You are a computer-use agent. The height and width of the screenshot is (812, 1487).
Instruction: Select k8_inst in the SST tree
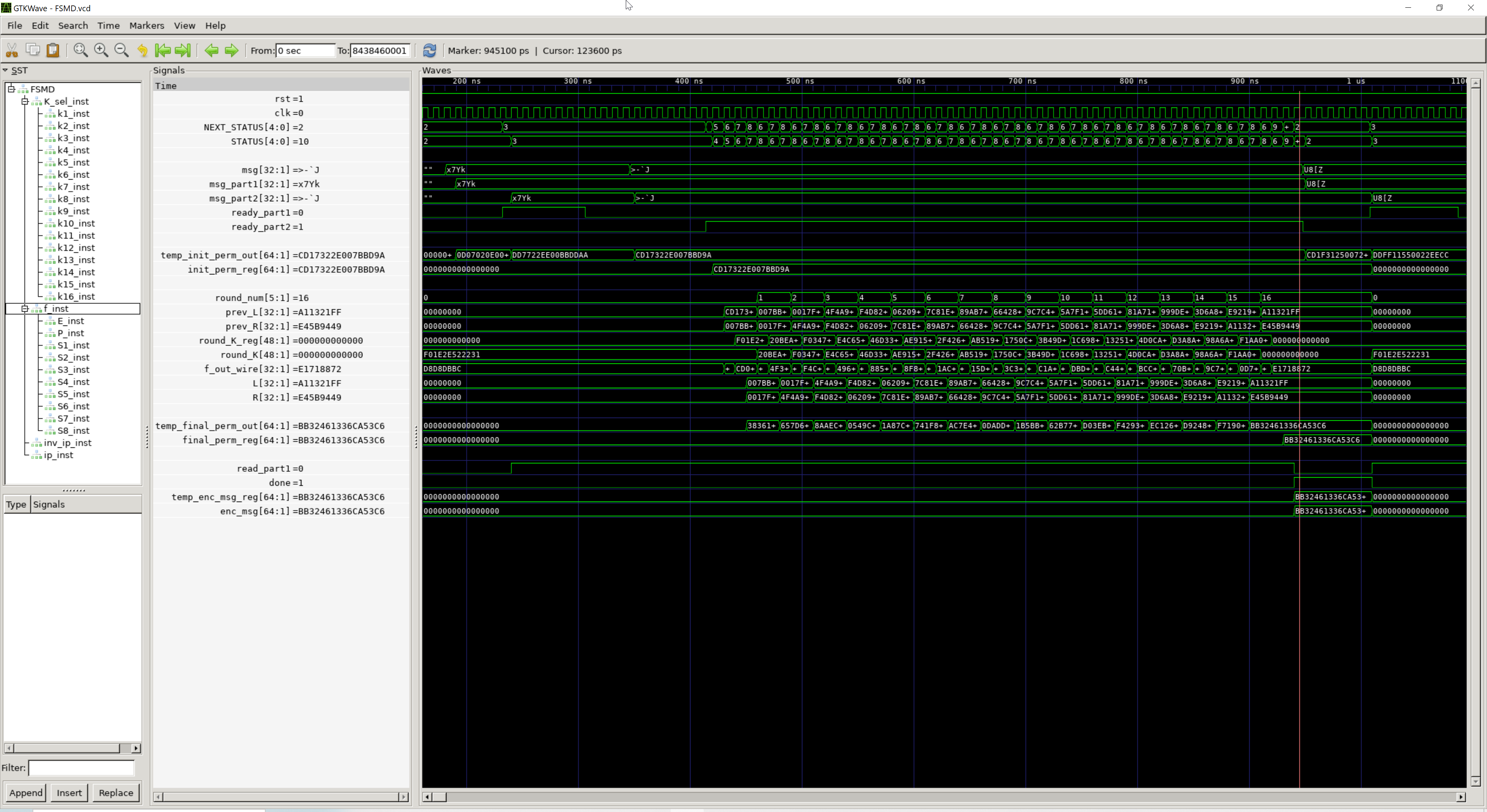(x=73, y=199)
